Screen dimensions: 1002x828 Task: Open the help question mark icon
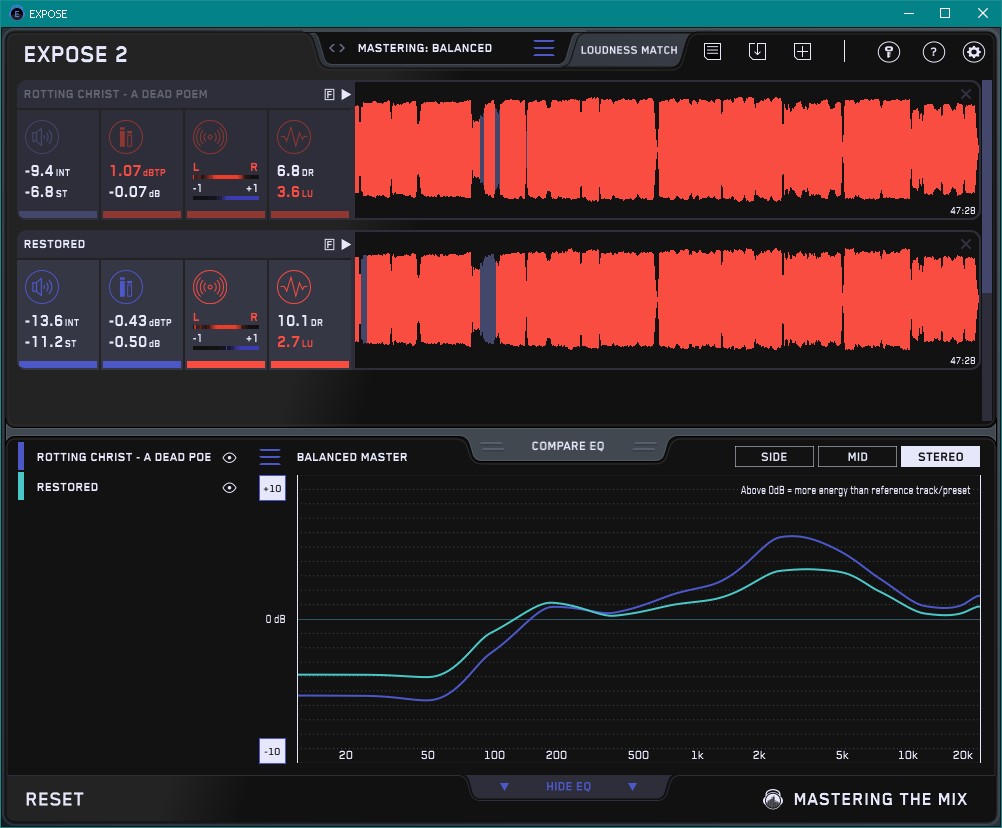(933, 52)
